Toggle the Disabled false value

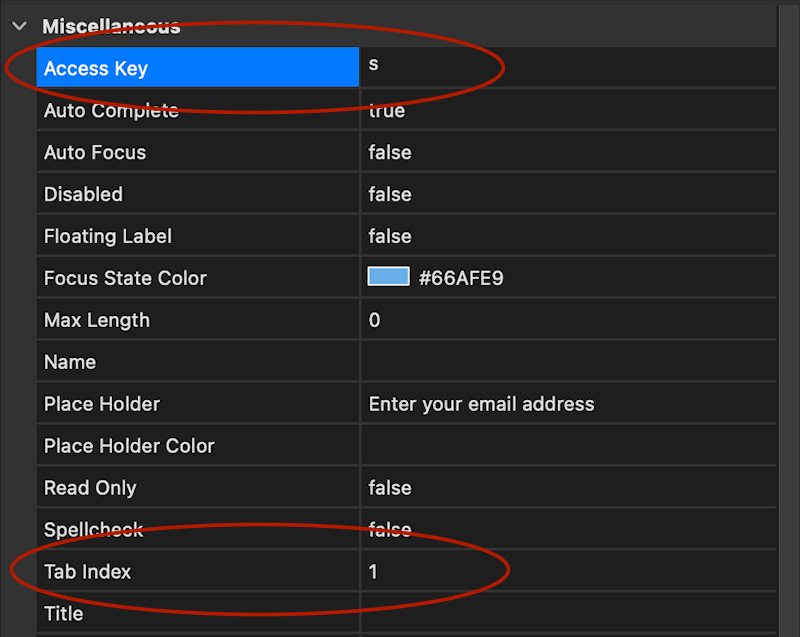(x=390, y=195)
